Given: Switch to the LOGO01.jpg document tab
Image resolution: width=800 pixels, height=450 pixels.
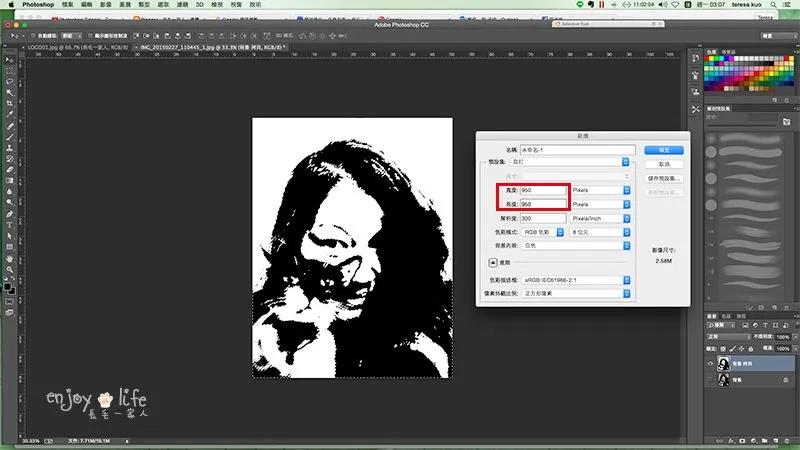Looking at the screenshot, I should 77,47.
